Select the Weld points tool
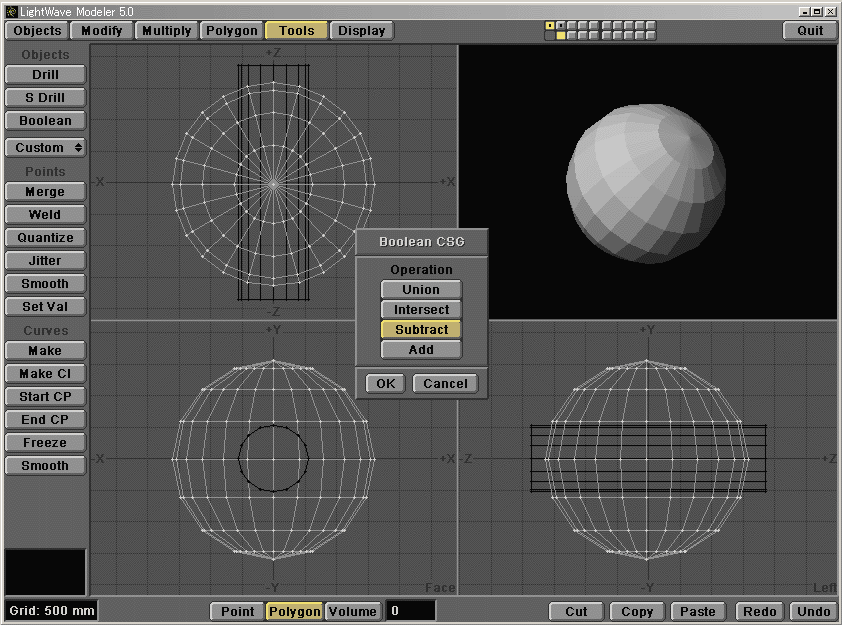The width and height of the screenshot is (842, 625). point(44,214)
